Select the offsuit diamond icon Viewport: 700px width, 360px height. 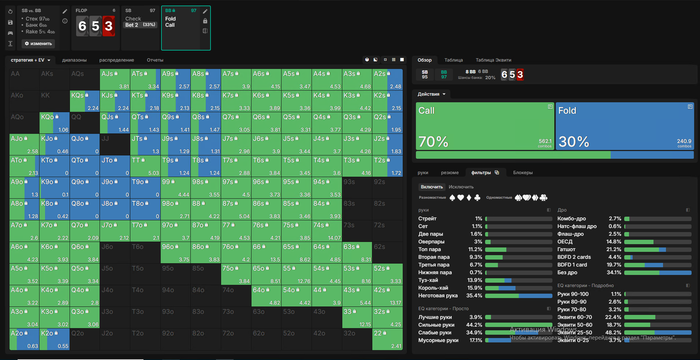click(469, 197)
